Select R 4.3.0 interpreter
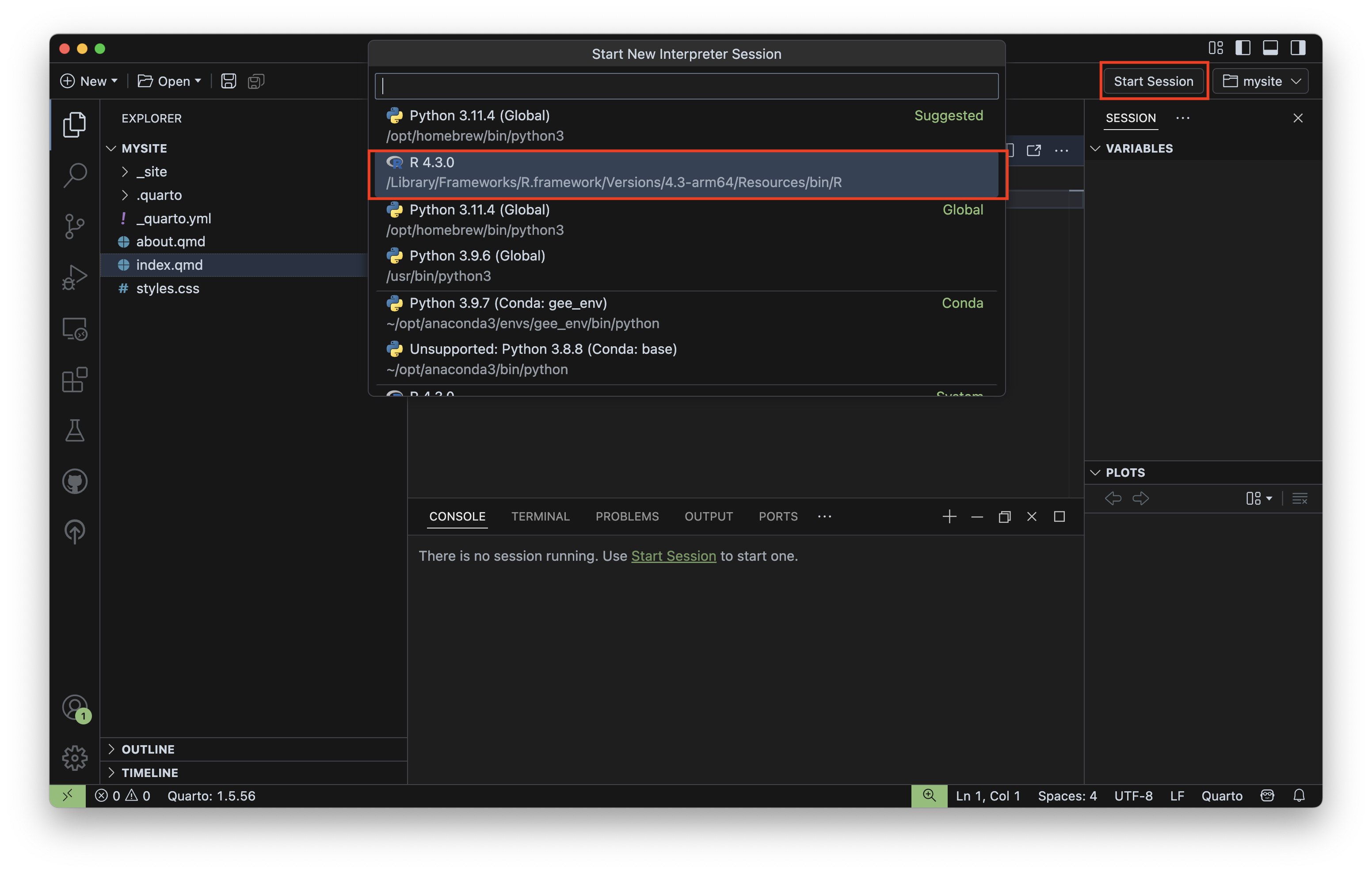Screen dimensions: 1372x873 pos(686,173)
